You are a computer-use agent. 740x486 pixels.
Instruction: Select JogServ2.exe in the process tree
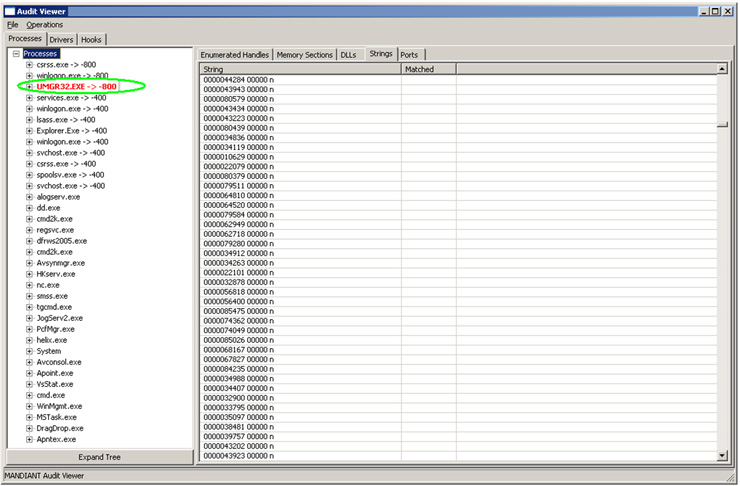pos(59,318)
